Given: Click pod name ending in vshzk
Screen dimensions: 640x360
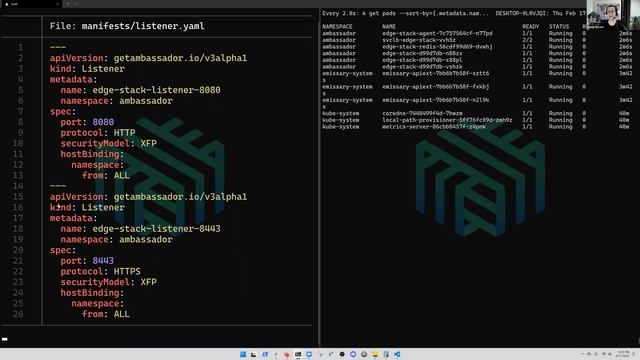Looking at the screenshot, I should point(422,67).
